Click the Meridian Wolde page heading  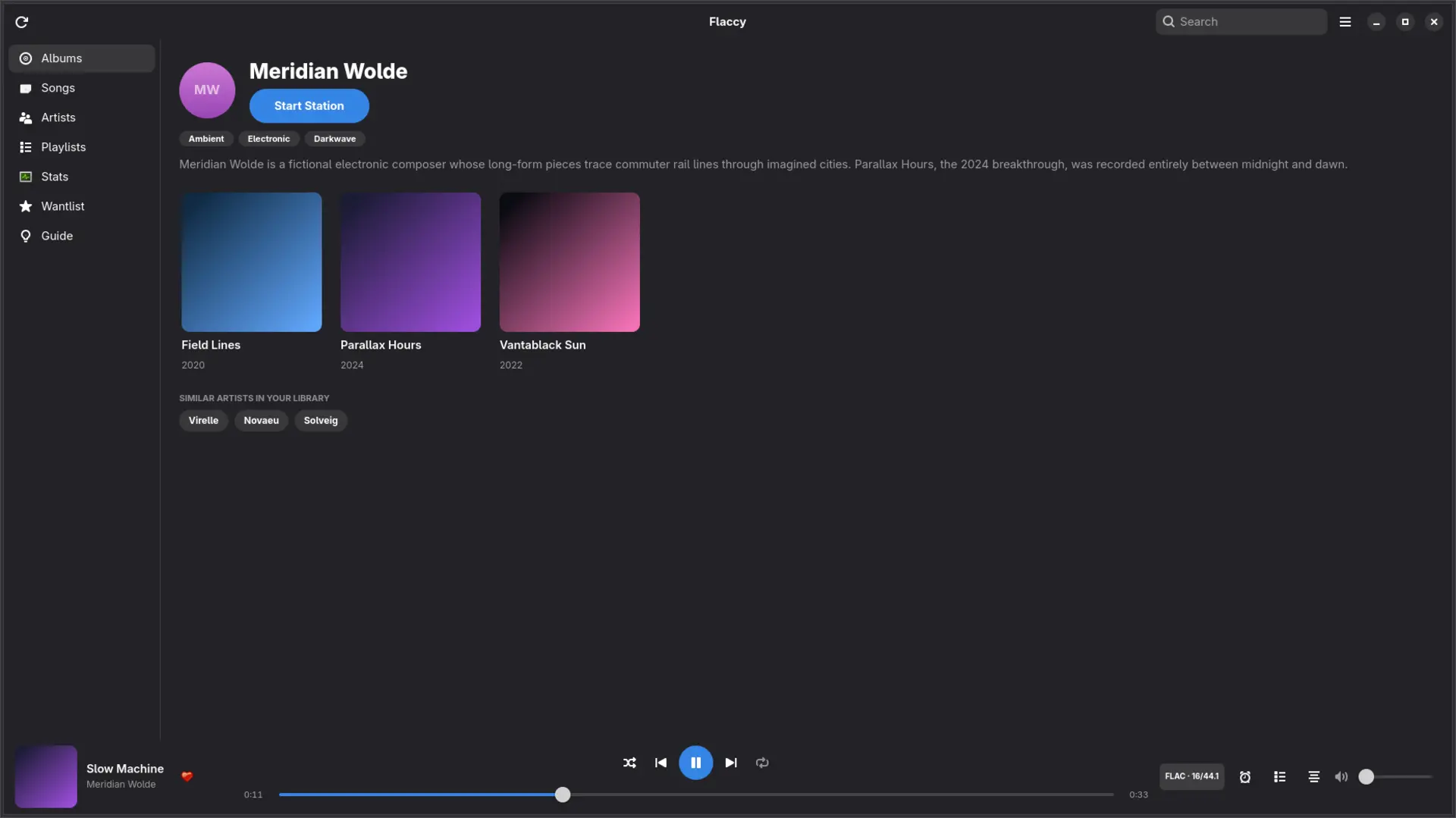(328, 71)
